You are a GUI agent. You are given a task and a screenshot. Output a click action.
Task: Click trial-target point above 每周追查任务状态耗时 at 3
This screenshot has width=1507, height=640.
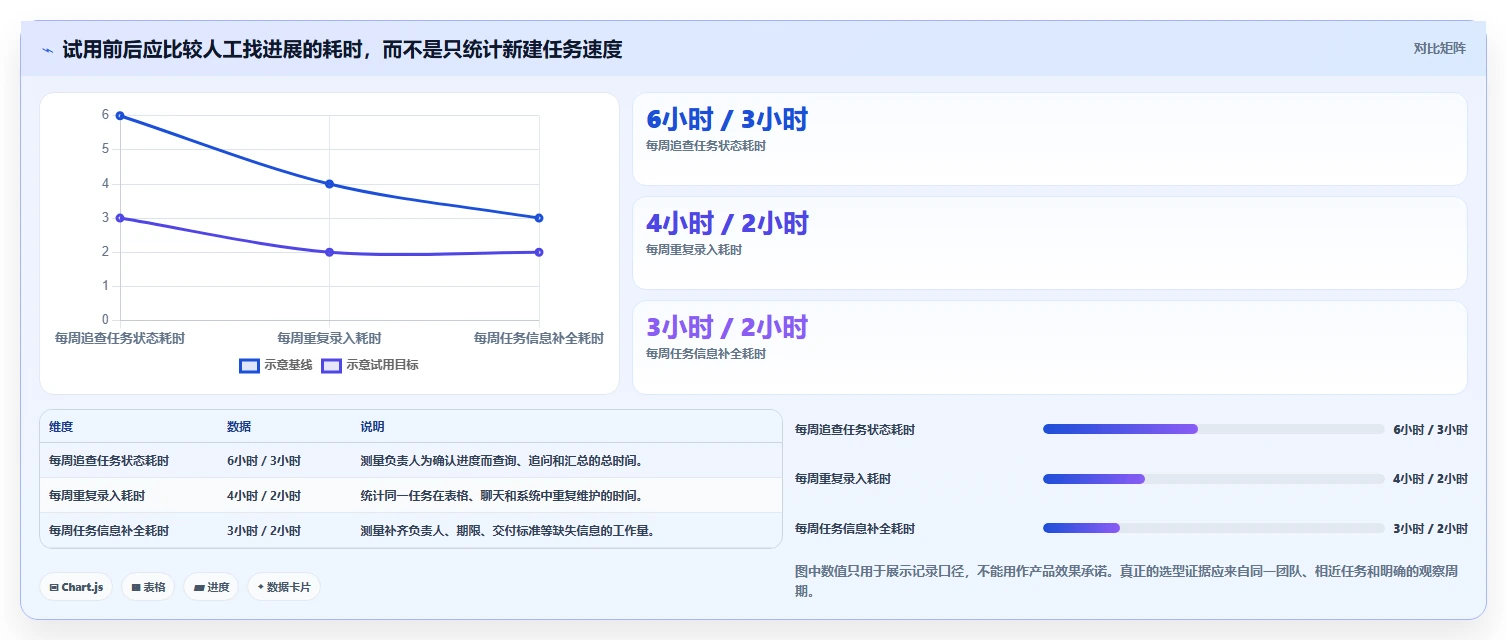(x=120, y=218)
